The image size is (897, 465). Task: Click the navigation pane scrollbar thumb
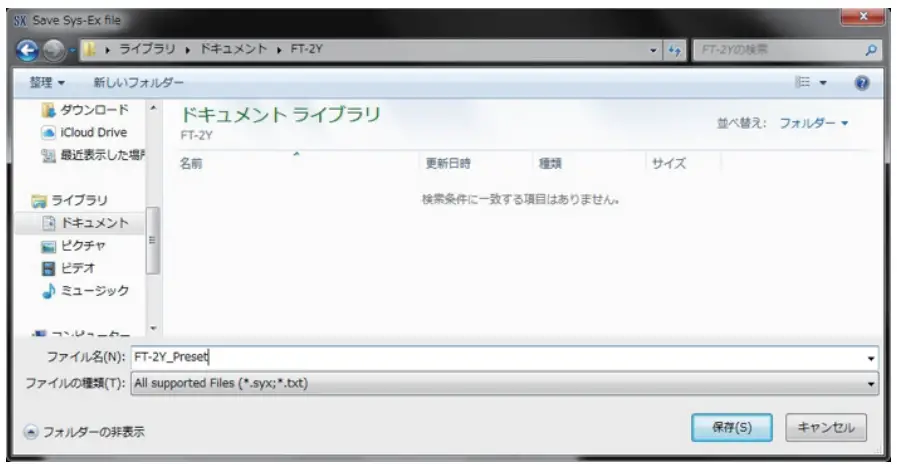pyautogui.click(x=152, y=240)
